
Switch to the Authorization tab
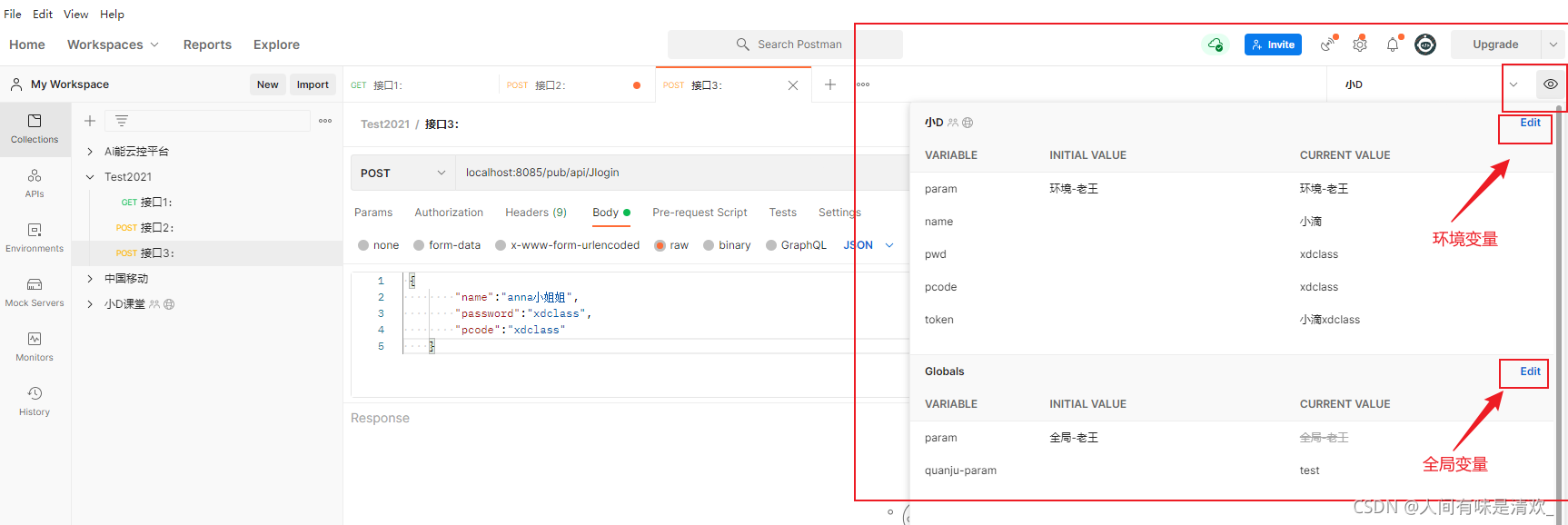click(x=449, y=213)
